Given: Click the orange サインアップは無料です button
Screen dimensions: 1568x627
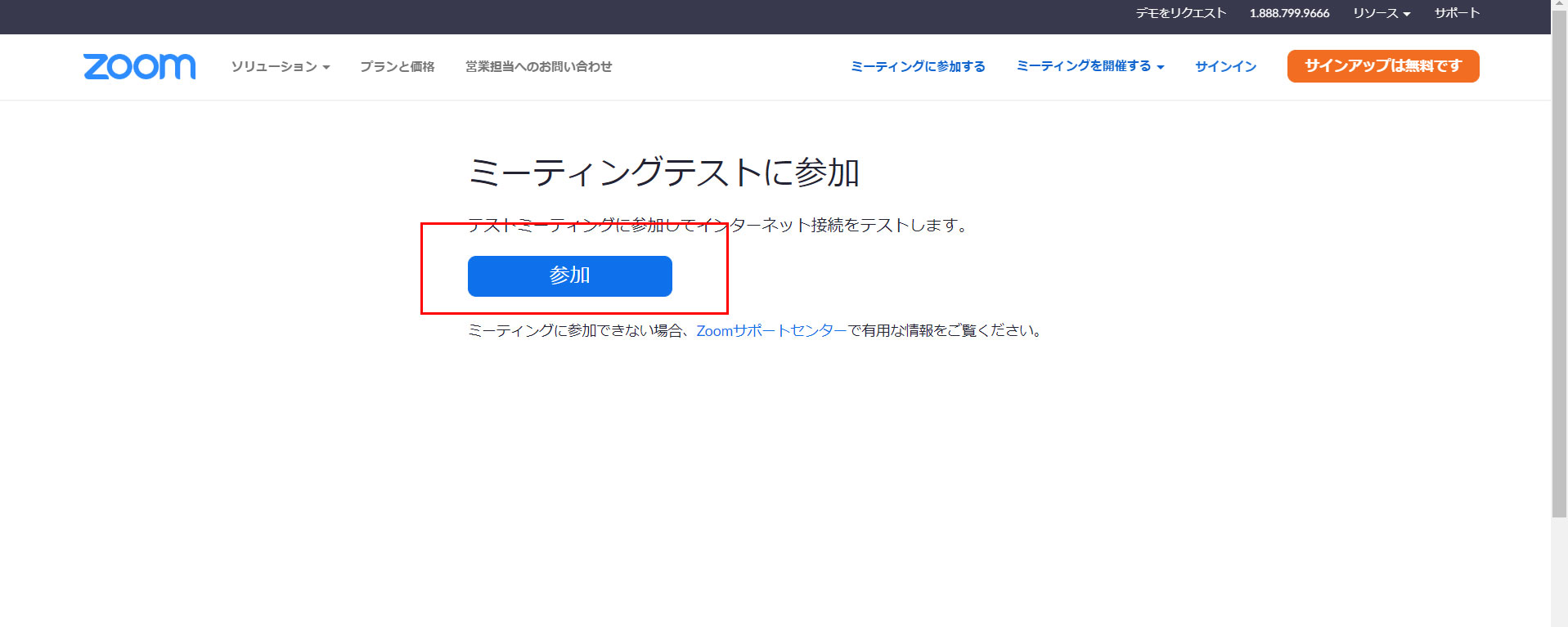Looking at the screenshot, I should click(x=1383, y=66).
